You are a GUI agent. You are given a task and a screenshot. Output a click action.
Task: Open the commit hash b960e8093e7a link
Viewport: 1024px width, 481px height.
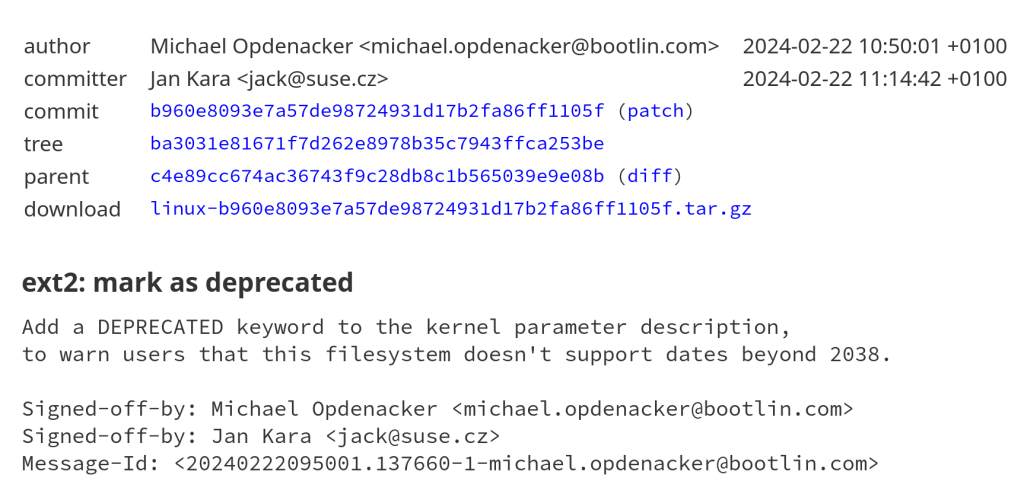tap(377, 111)
